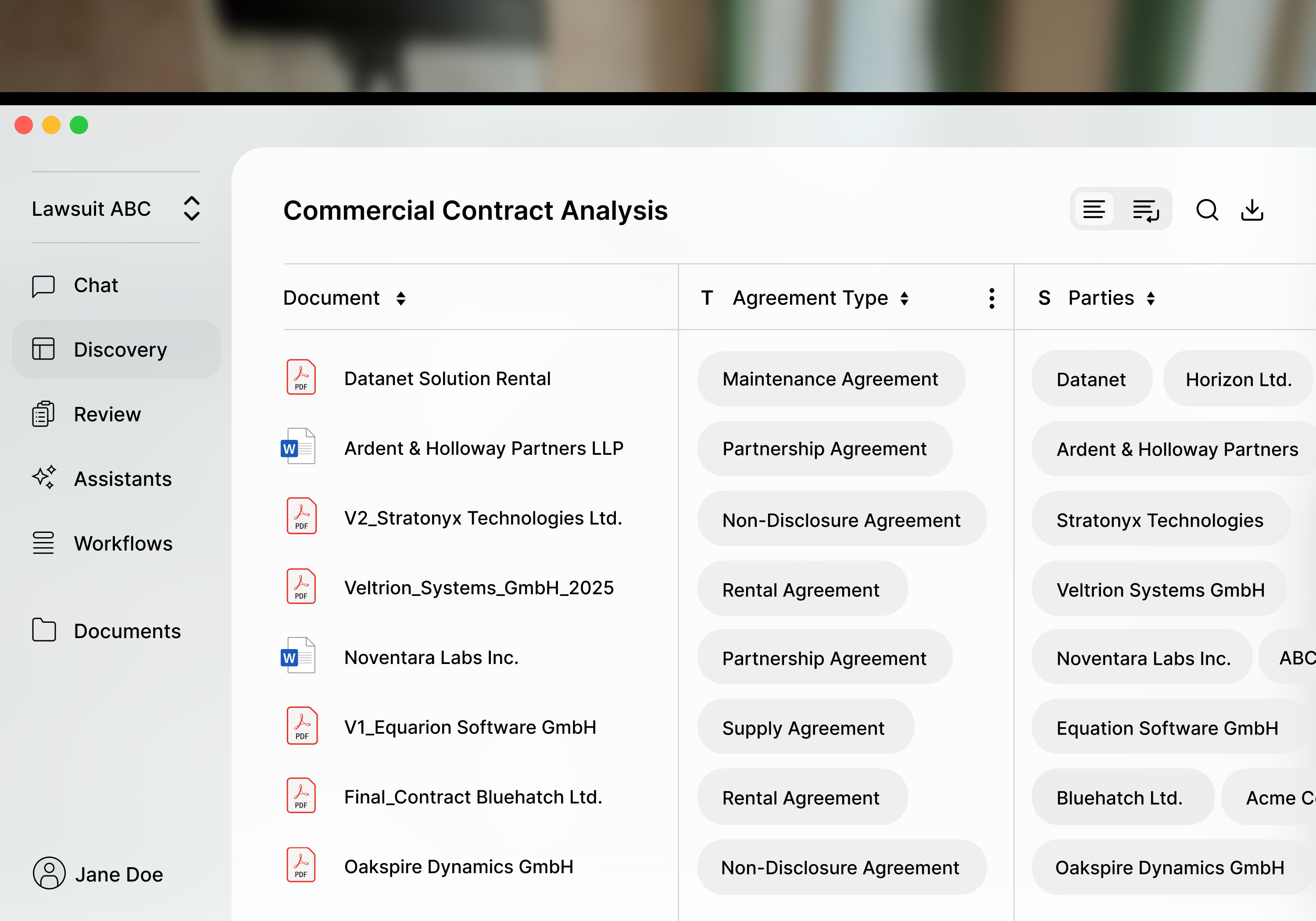Open the Agreement Type column options menu
The image size is (1316, 921).
(991, 299)
